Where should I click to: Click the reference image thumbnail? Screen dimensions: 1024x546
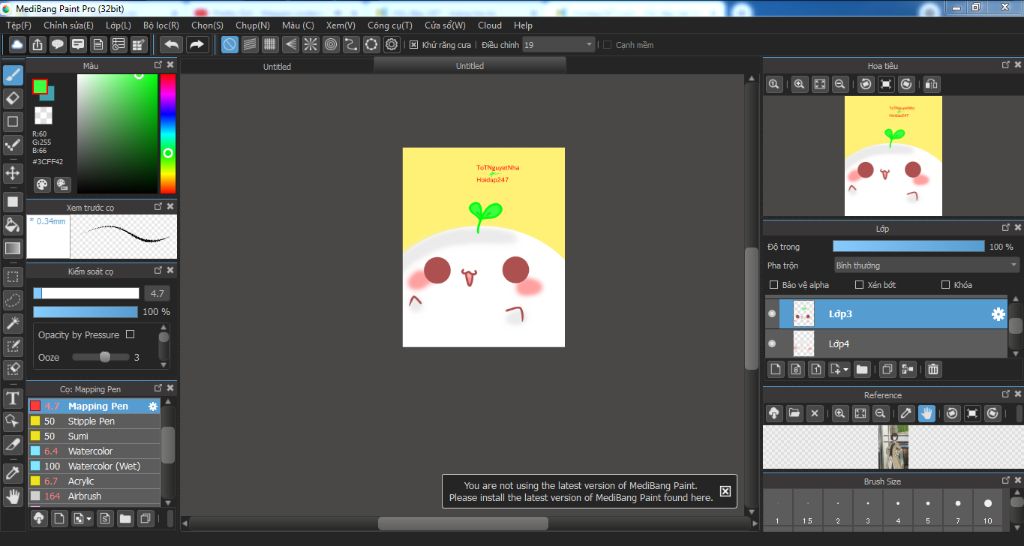(893, 447)
